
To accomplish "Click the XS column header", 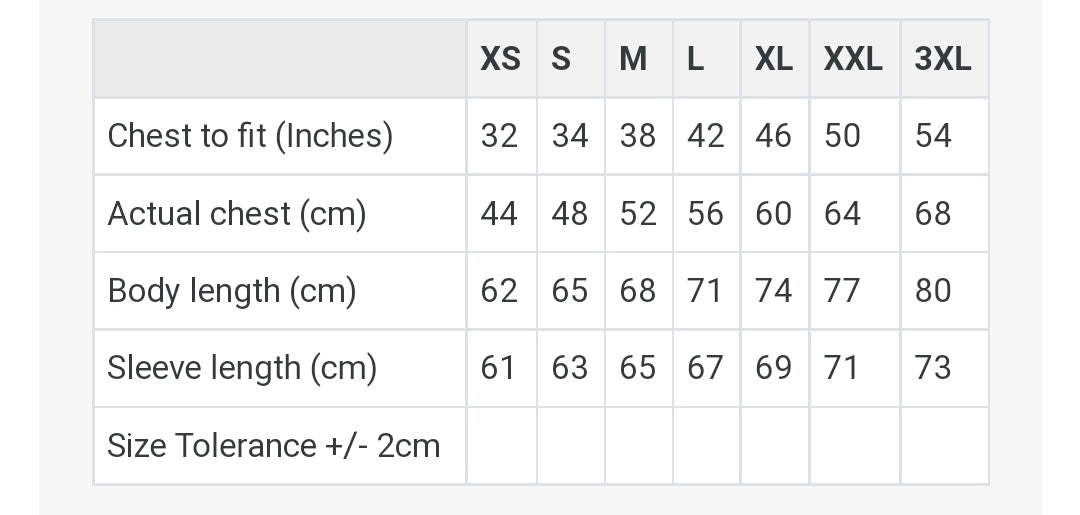I will point(500,59).
